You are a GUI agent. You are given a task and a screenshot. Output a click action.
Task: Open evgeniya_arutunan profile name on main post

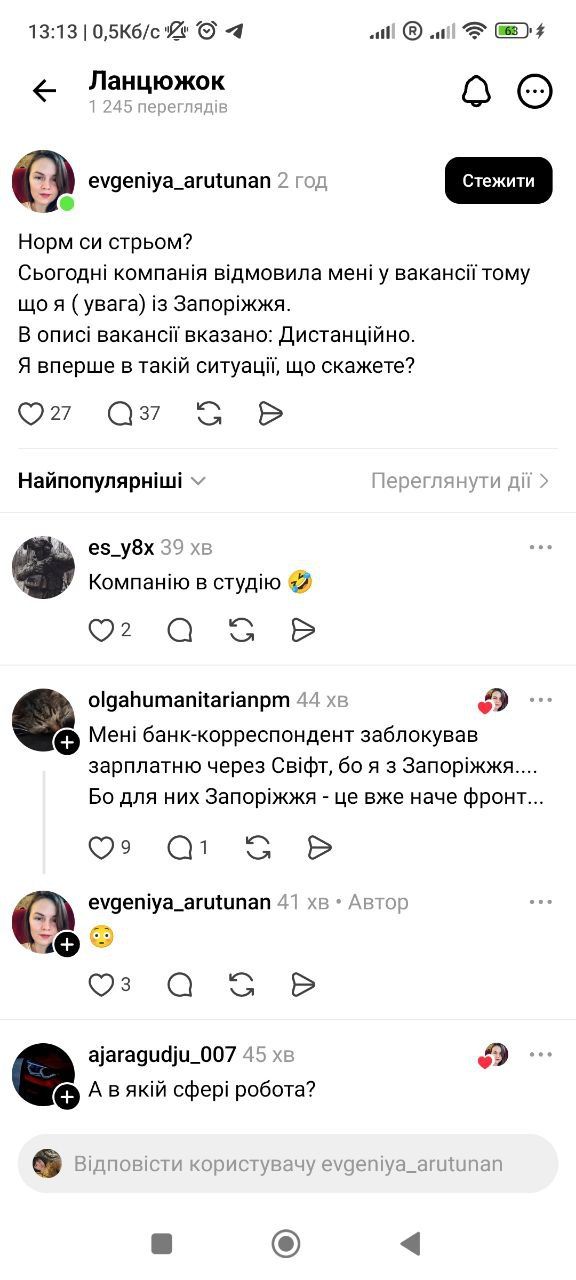pos(180,181)
